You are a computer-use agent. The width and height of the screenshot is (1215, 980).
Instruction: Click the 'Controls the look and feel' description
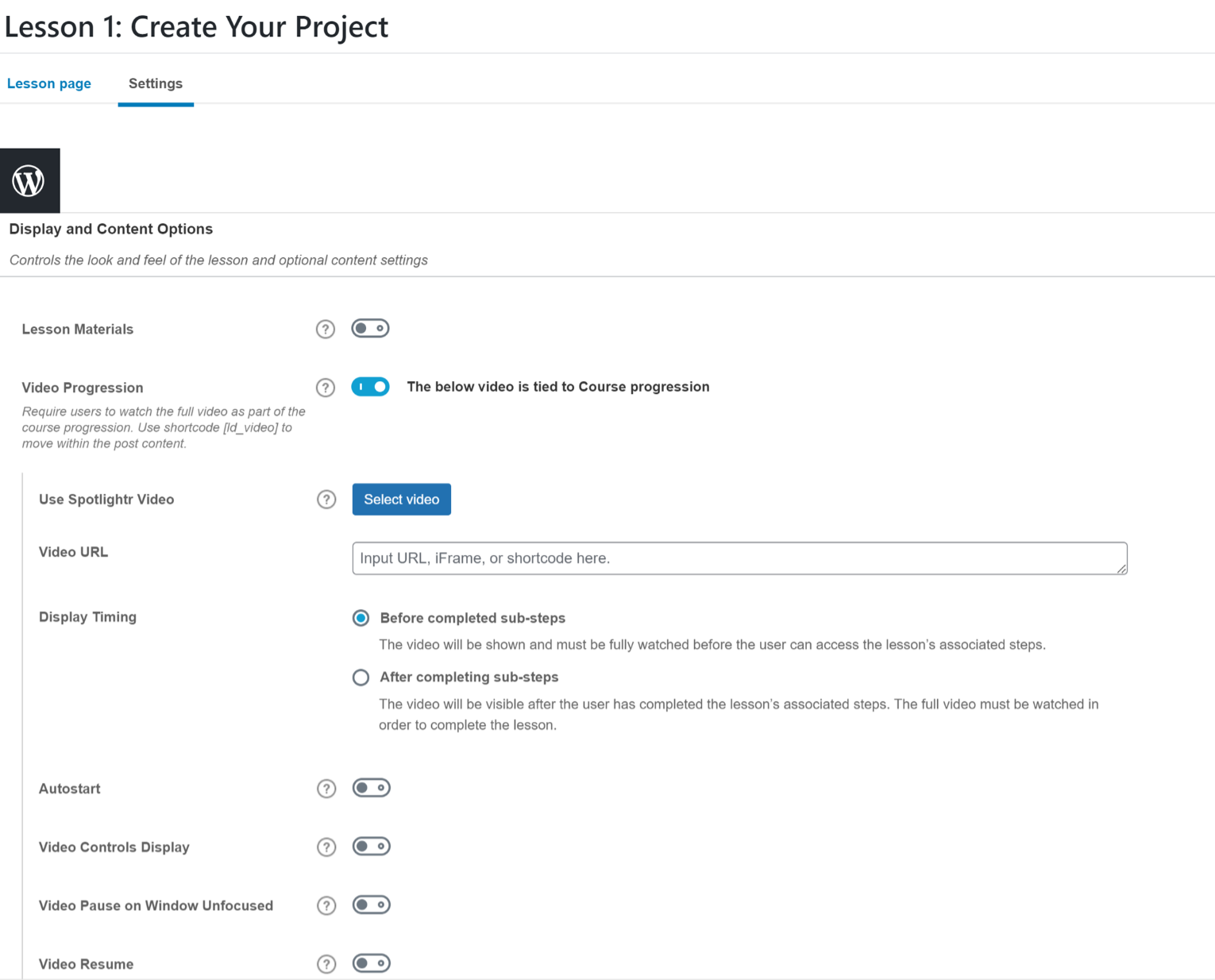[218, 260]
